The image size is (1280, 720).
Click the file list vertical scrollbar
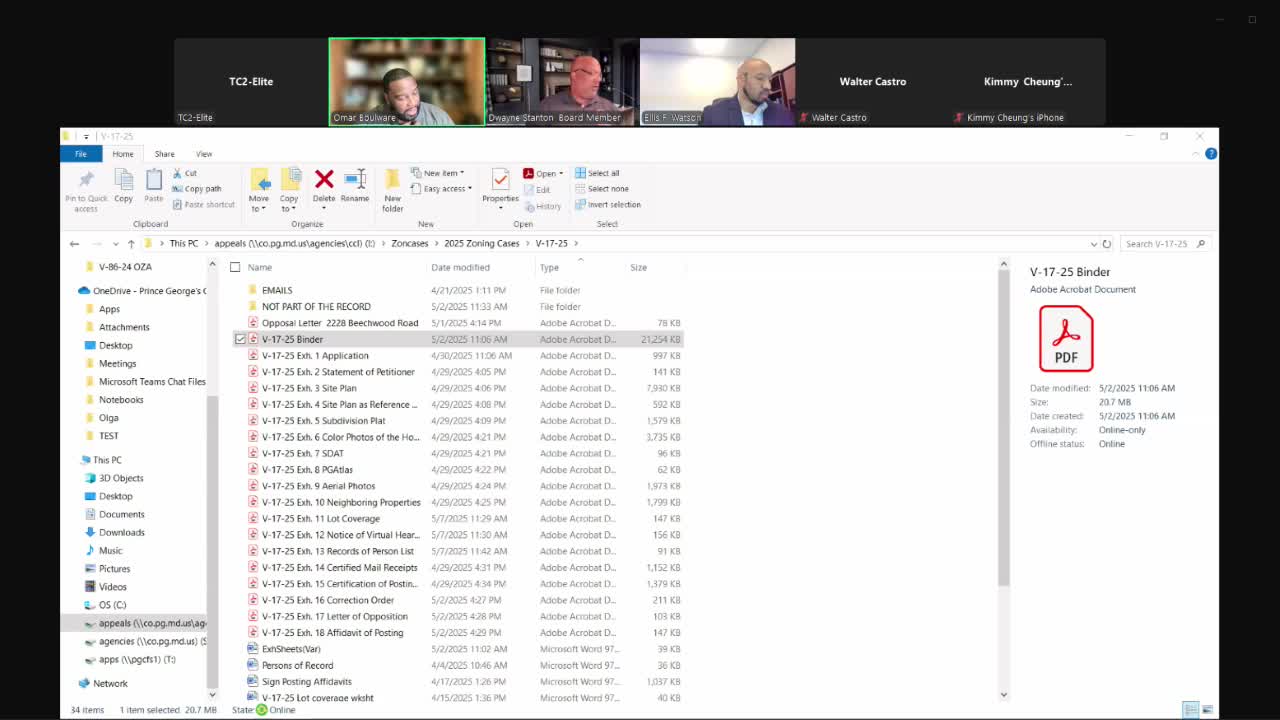[x=1003, y=430]
